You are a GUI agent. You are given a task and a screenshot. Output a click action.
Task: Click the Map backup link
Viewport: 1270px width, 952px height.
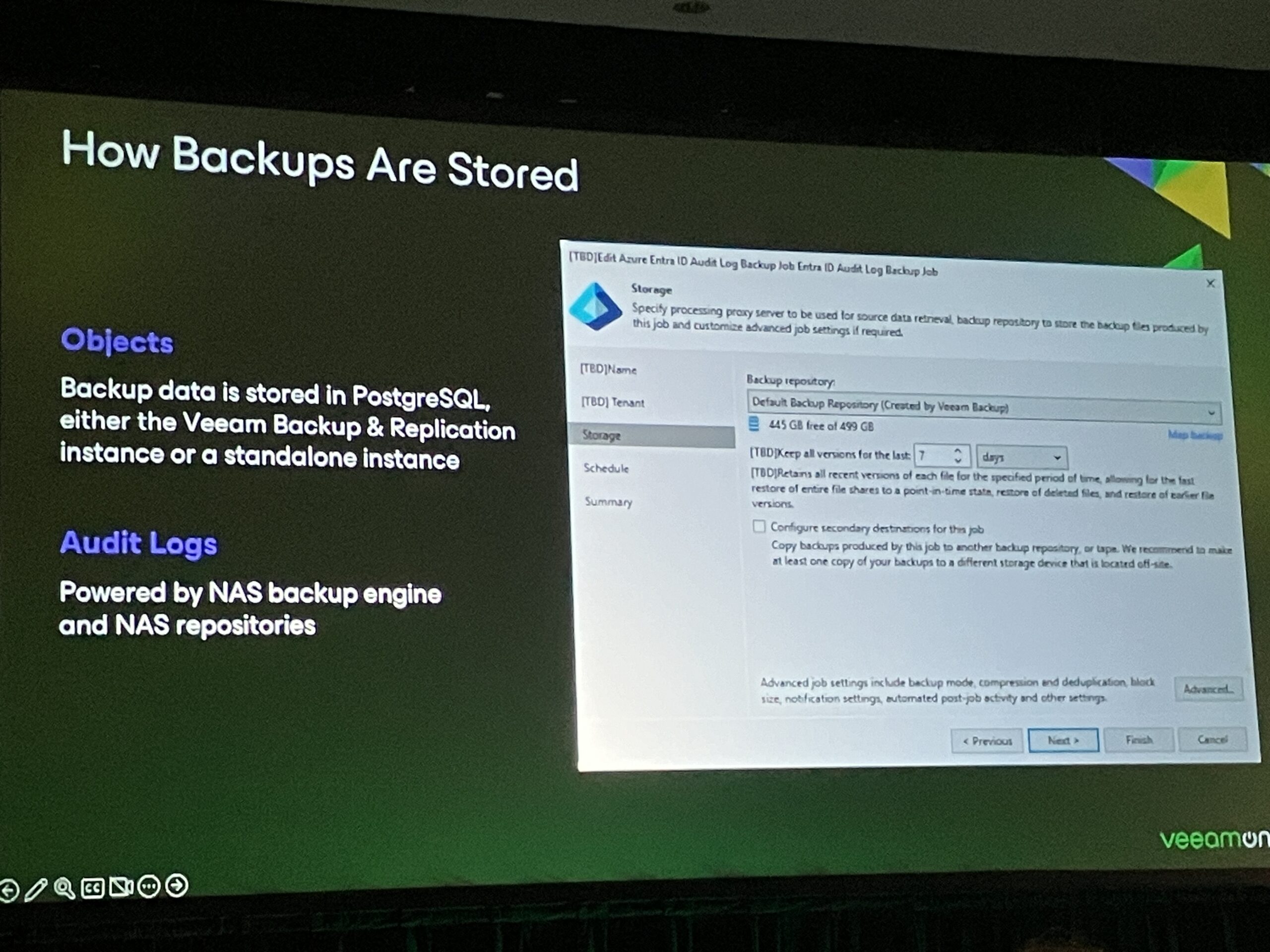point(1195,435)
